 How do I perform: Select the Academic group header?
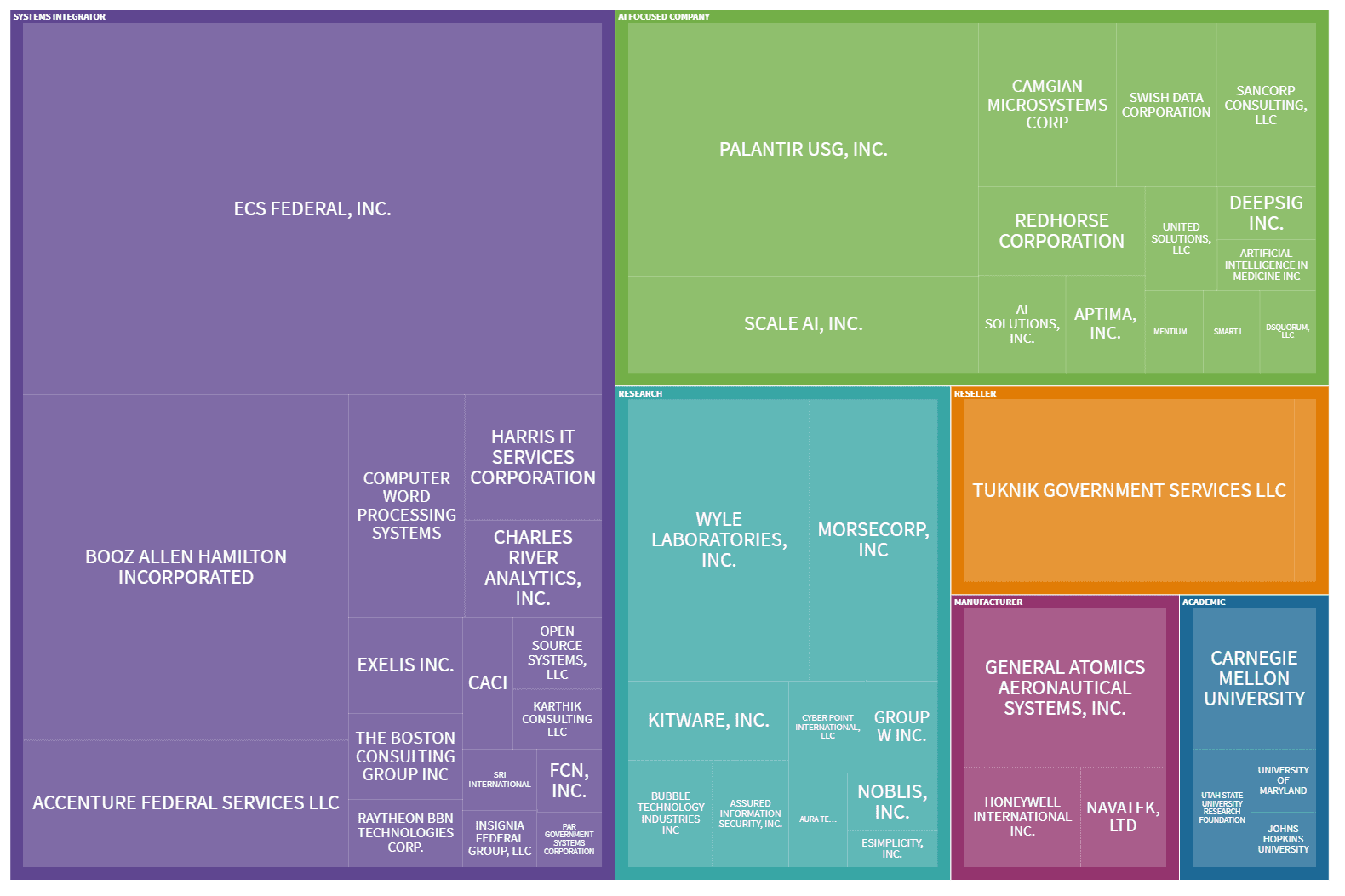point(1204,602)
